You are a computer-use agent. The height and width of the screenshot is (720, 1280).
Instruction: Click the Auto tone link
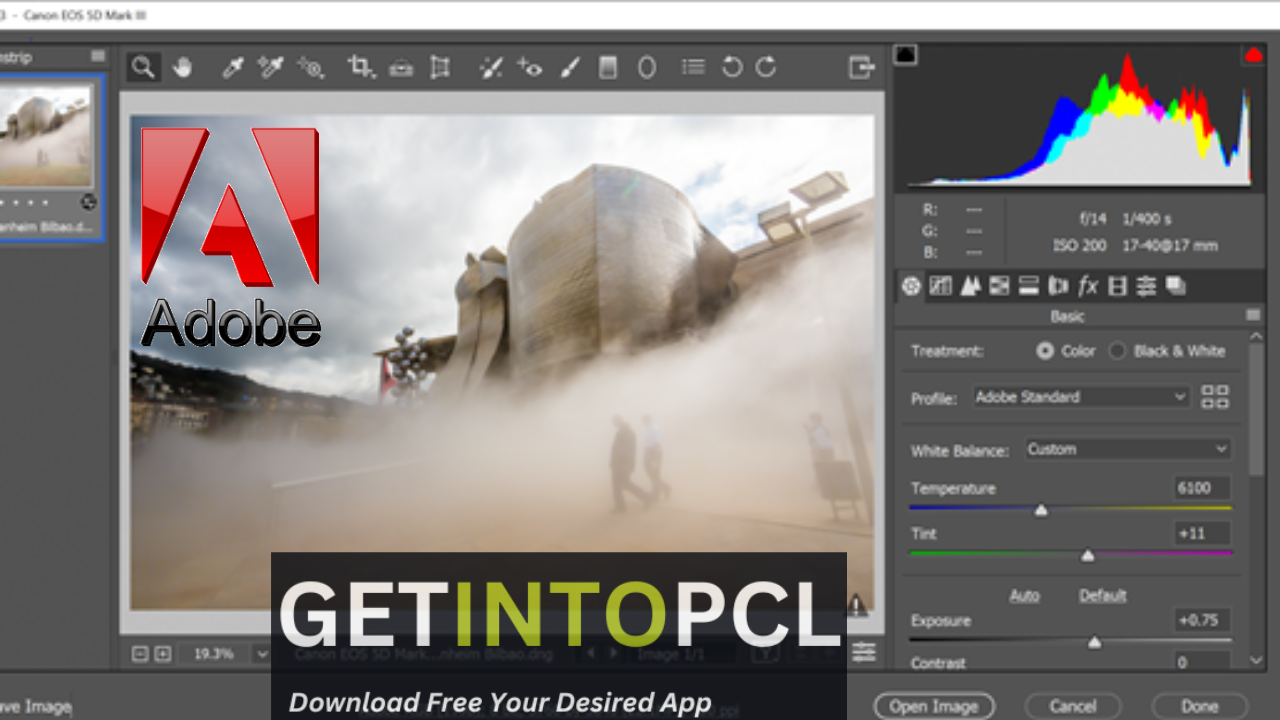click(1024, 595)
